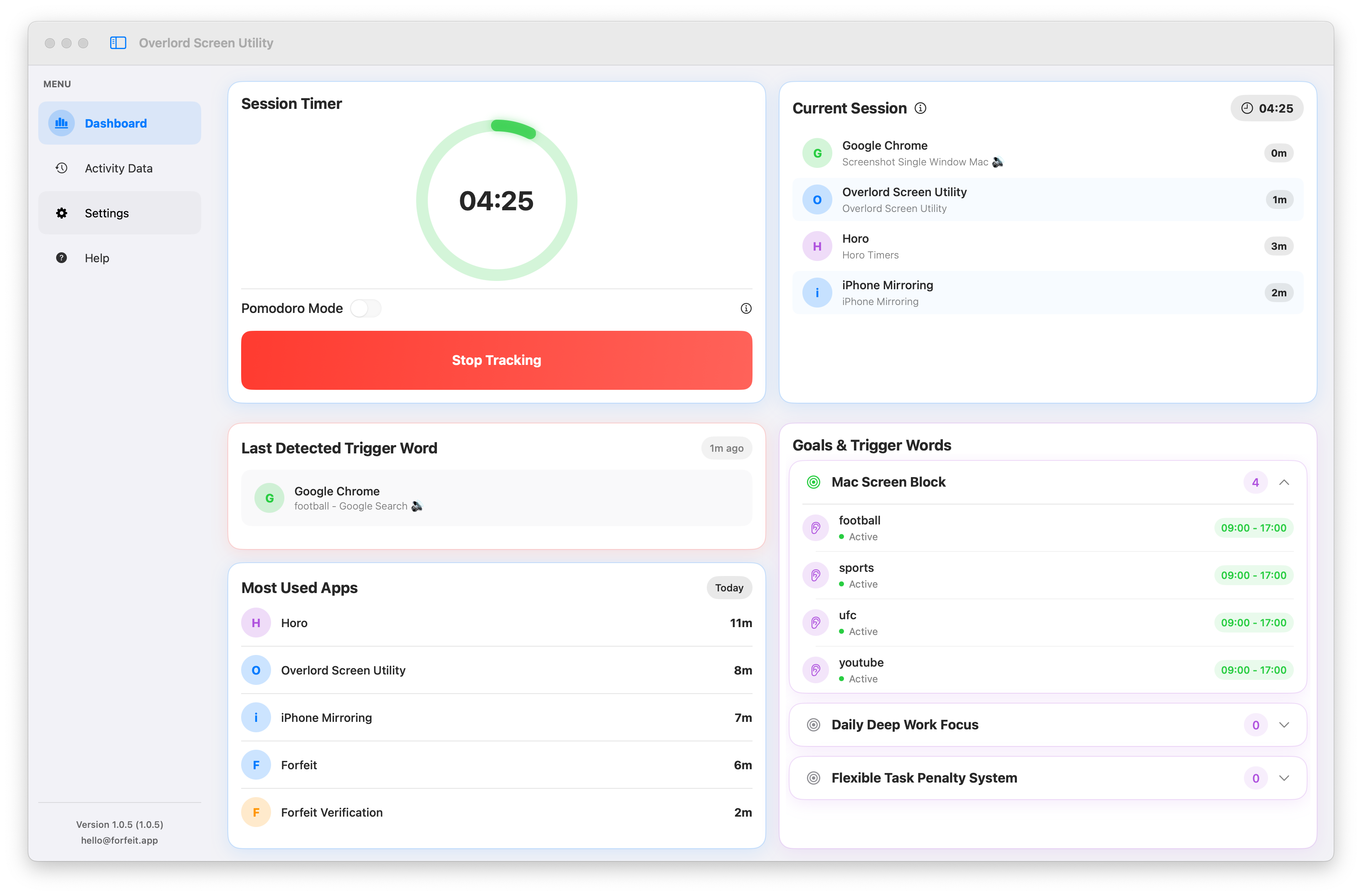Click Overlord Screen Utility avatar in Most Used Apps
This screenshot has width=1362, height=896.
point(256,670)
